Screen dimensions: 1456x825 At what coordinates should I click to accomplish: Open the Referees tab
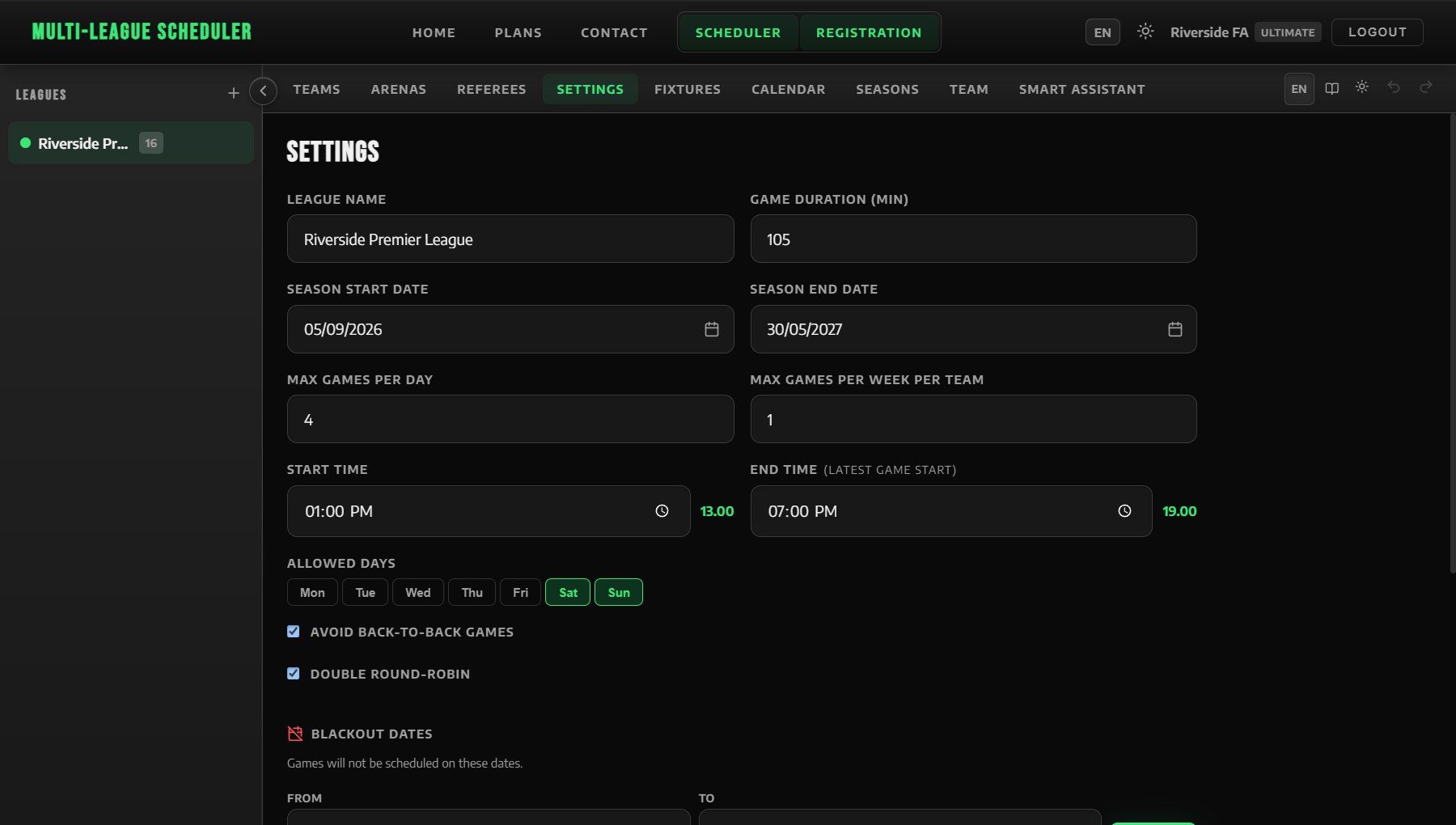pyautogui.click(x=492, y=89)
